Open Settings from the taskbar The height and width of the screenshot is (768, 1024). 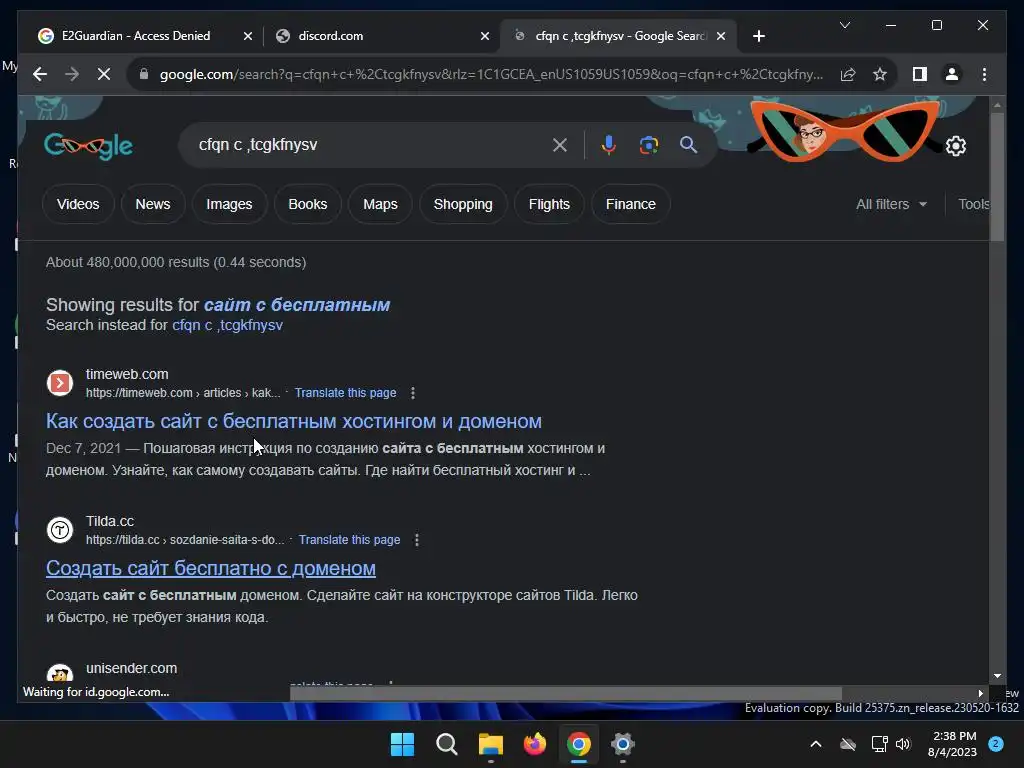click(x=623, y=744)
